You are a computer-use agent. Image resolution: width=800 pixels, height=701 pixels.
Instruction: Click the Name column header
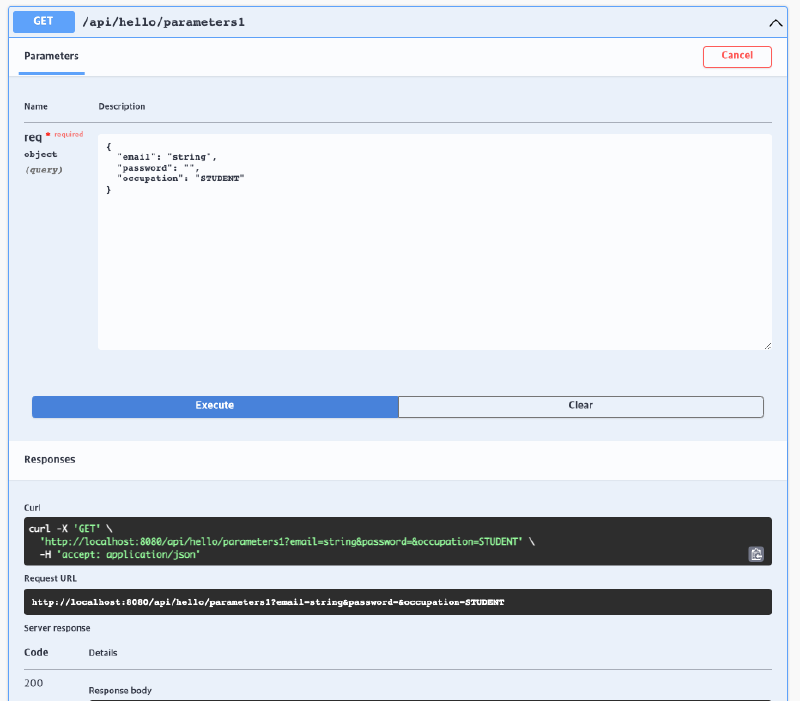click(36, 106)
